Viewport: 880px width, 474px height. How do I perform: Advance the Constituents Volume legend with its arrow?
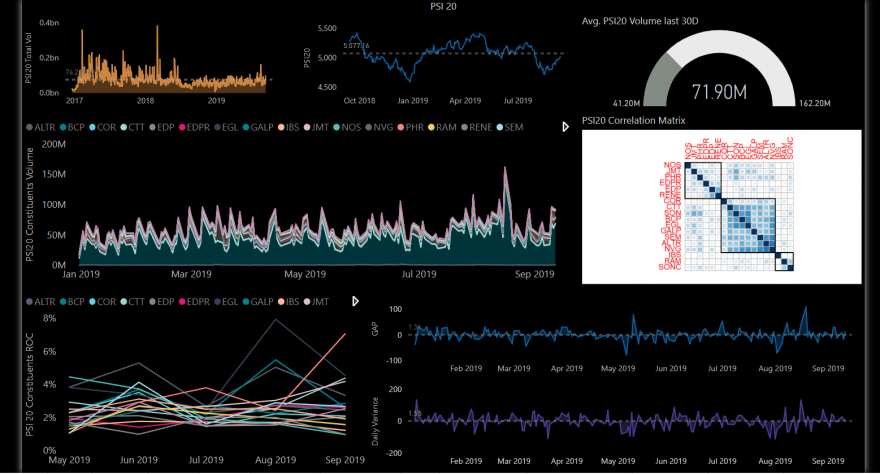[565, 127]
